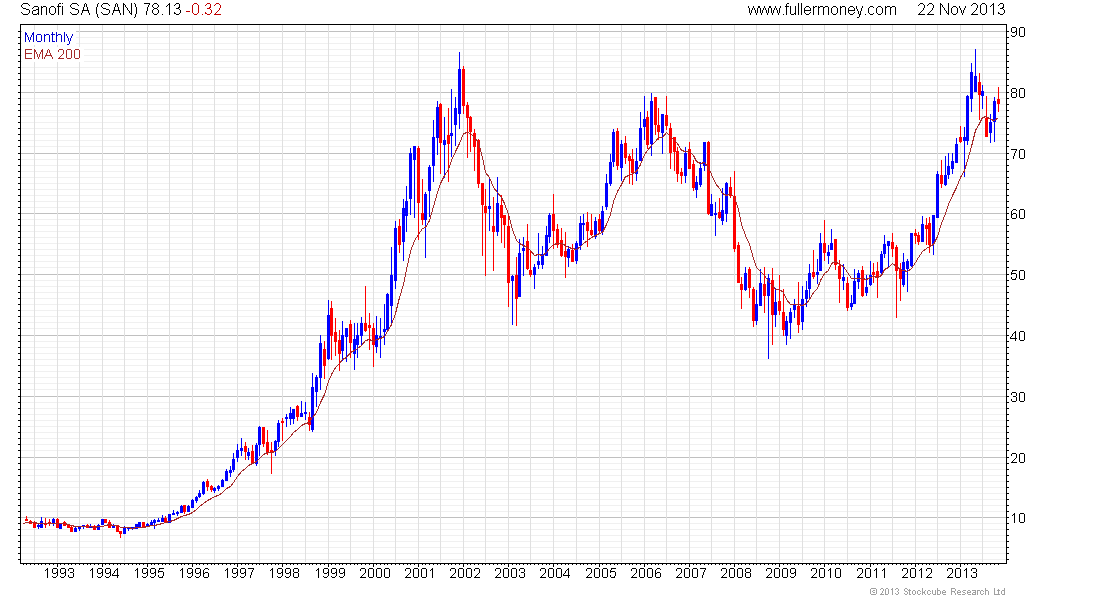
Task: Click the 'Sanofi SA (SAN)' chart title
Action: (79, 10)
